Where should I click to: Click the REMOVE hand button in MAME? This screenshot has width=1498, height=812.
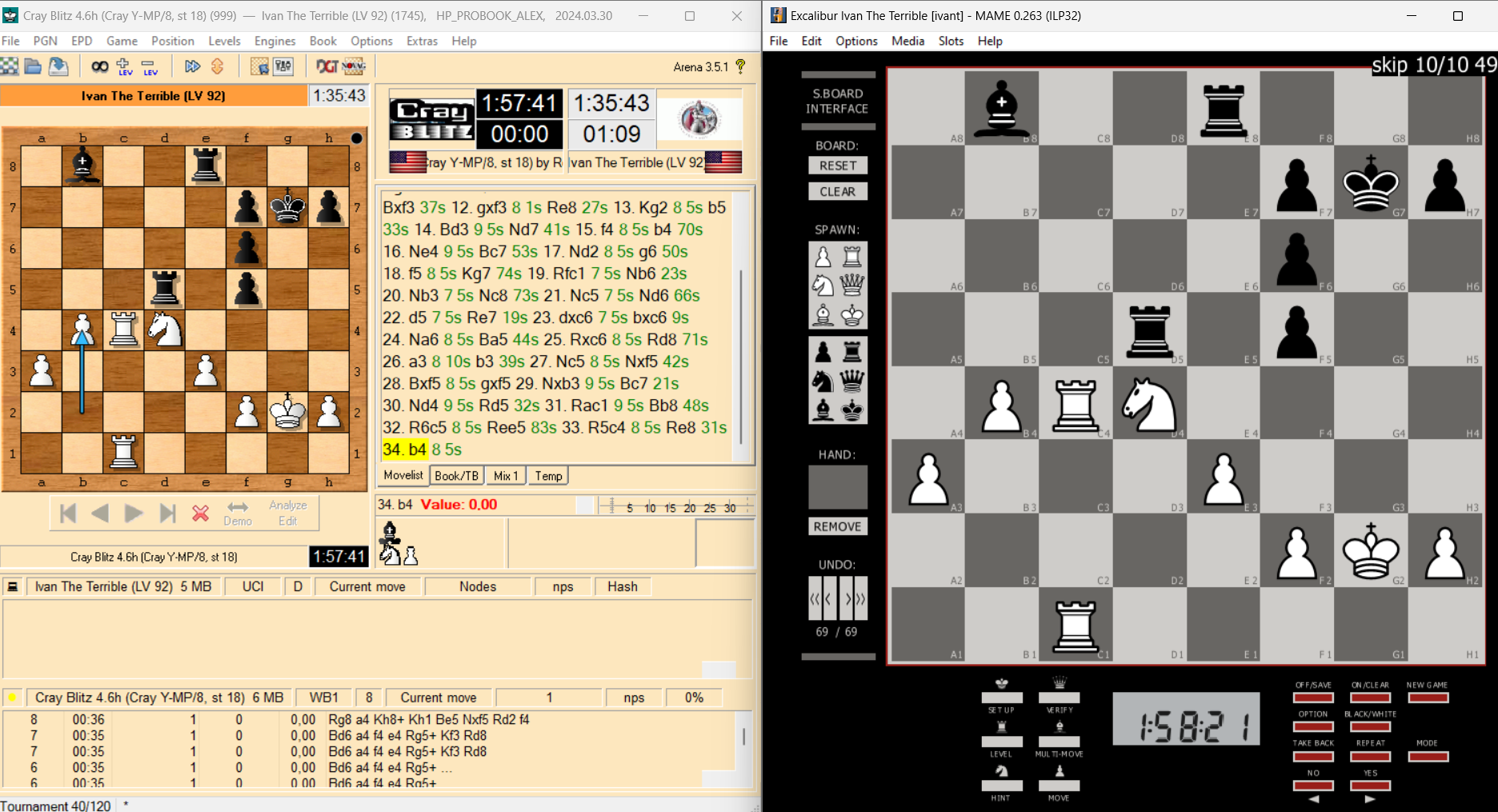point(838,526)
